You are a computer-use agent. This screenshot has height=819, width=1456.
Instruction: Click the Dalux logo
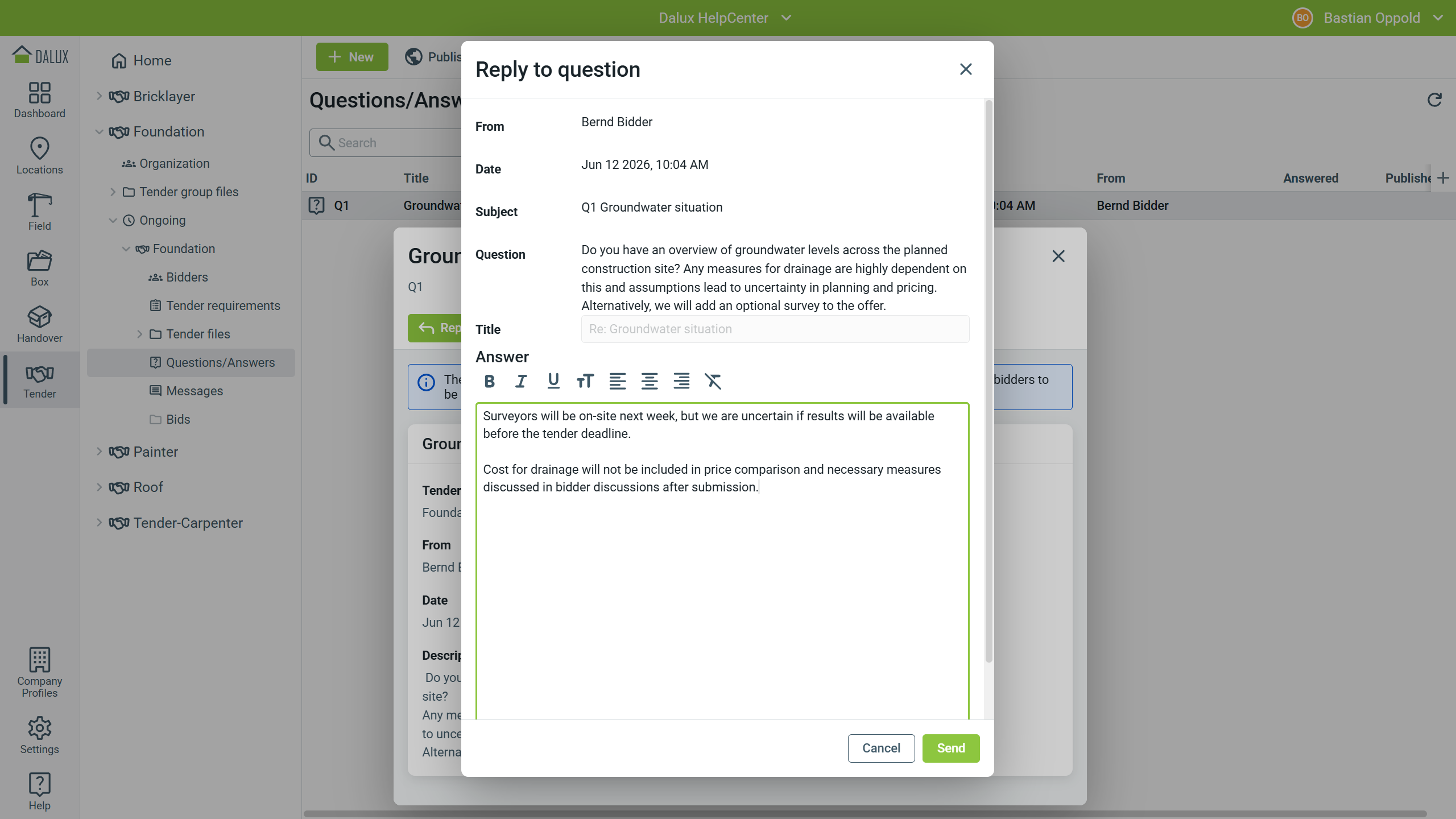click(40, 55)
